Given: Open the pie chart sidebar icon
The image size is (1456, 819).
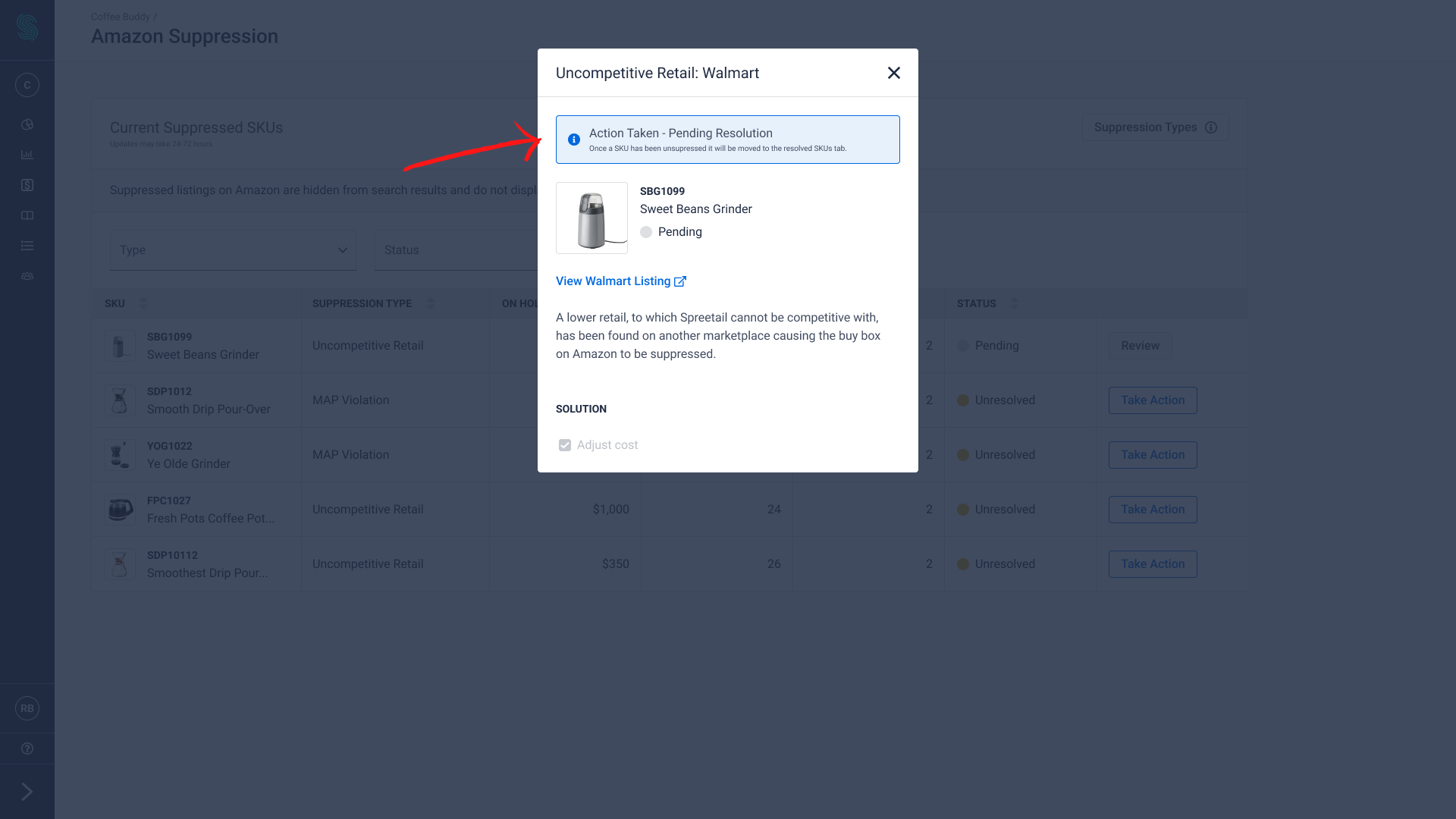Looking at the screenshot, I should [x=27, y=124].
